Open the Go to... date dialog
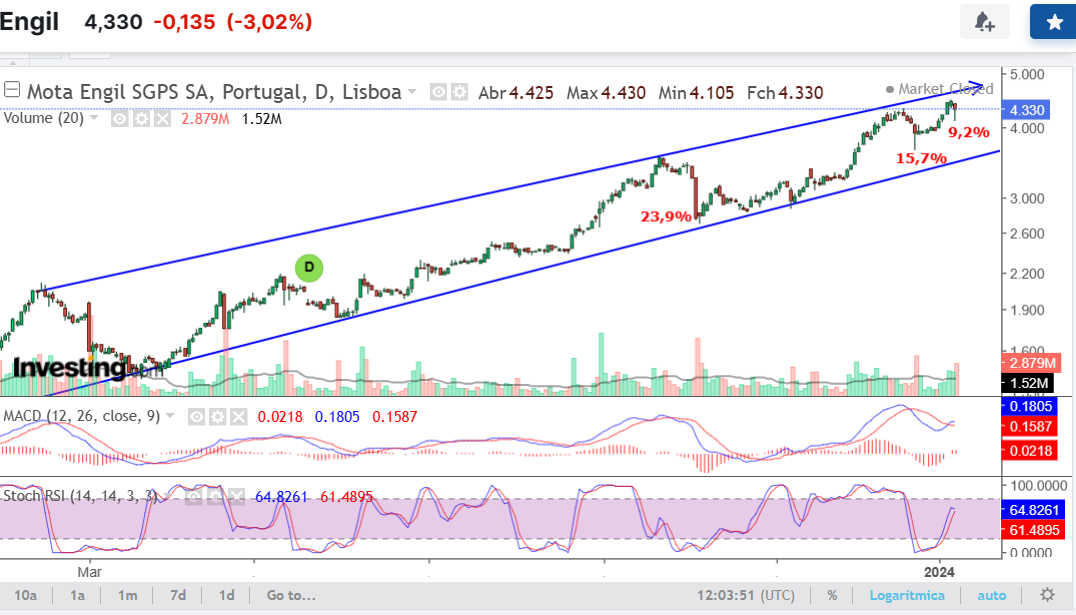The width and height of the screenshot is (1076, 615). (291, 595)
